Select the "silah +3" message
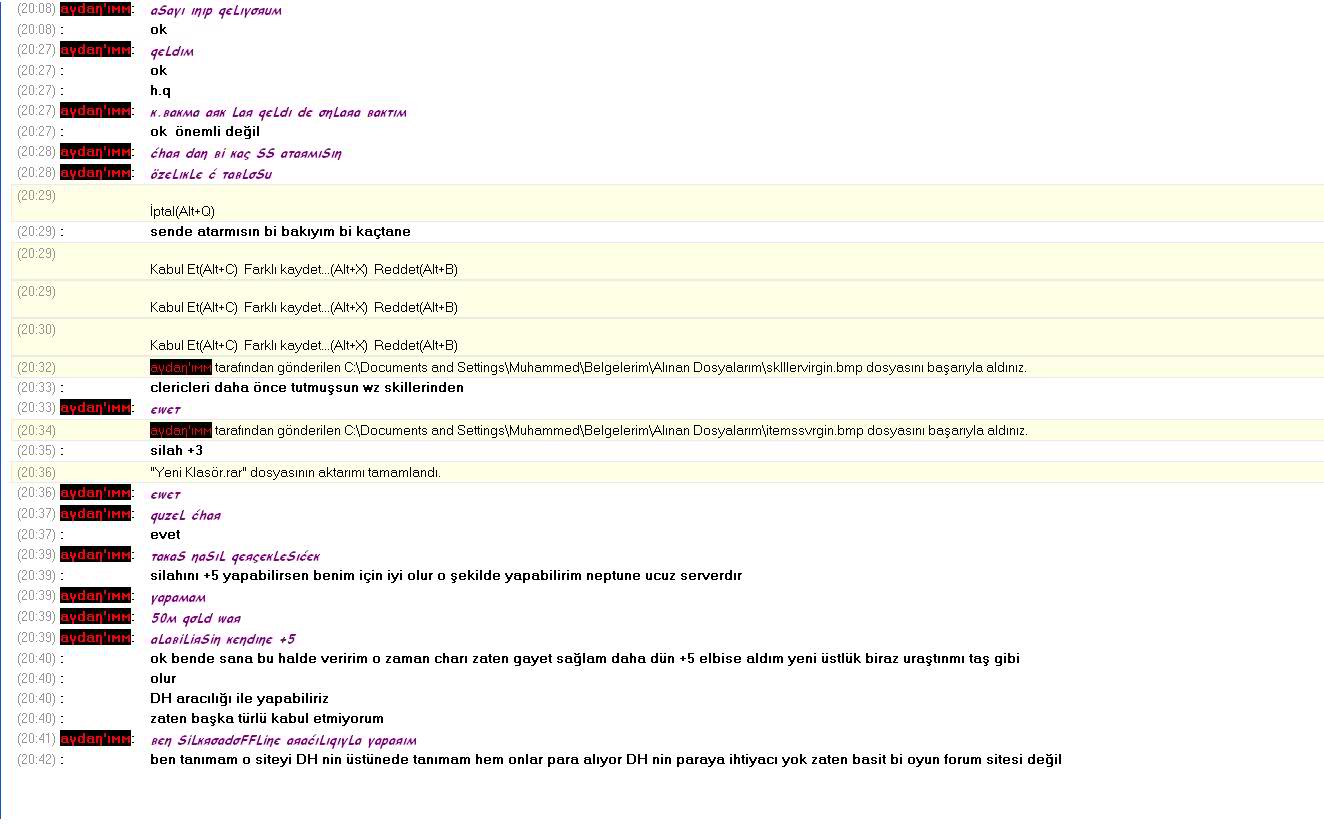The width and height of the screenshot is (1324, 824). click(177, 451)
